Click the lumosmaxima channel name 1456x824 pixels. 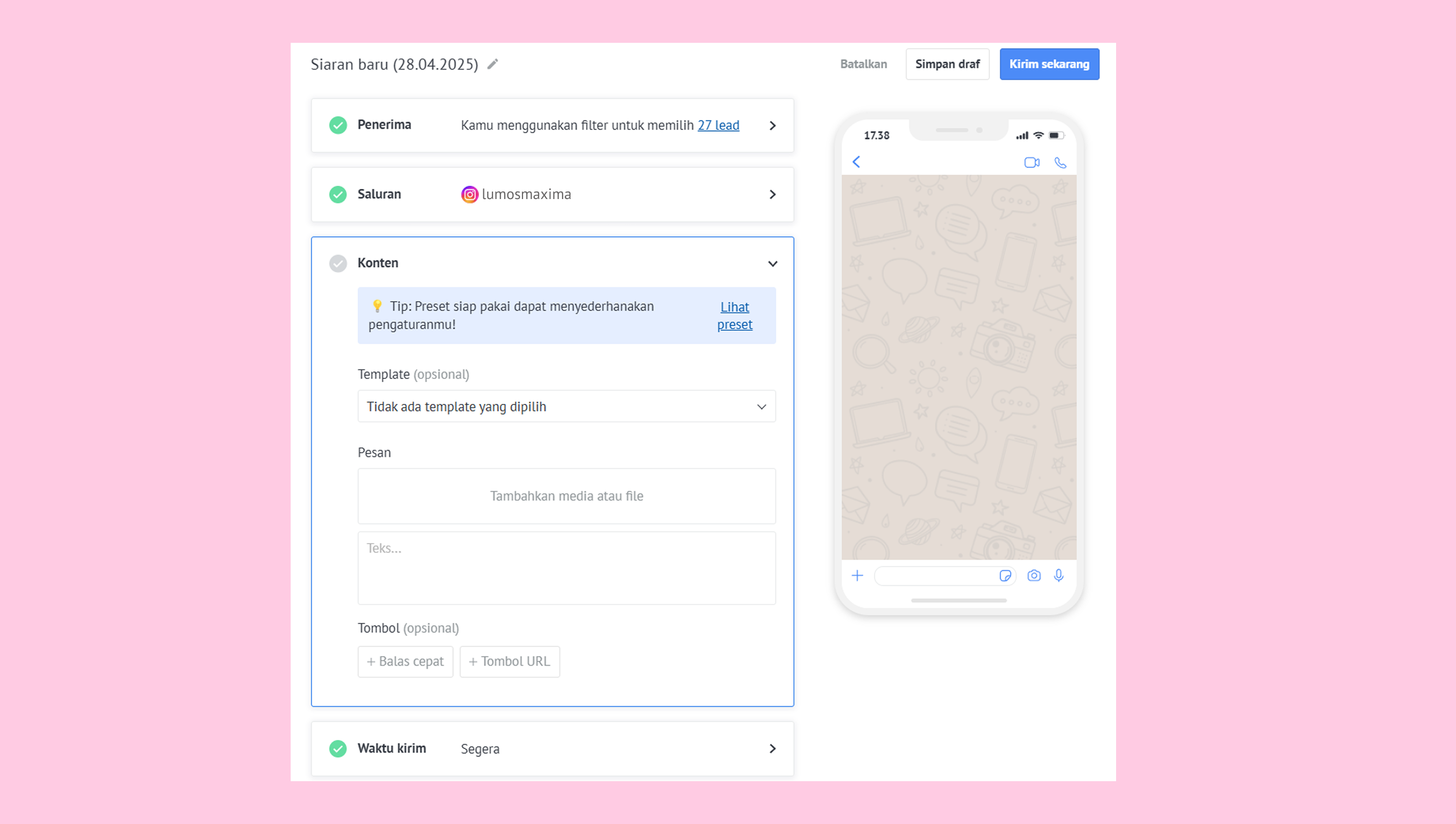(527, 194)
